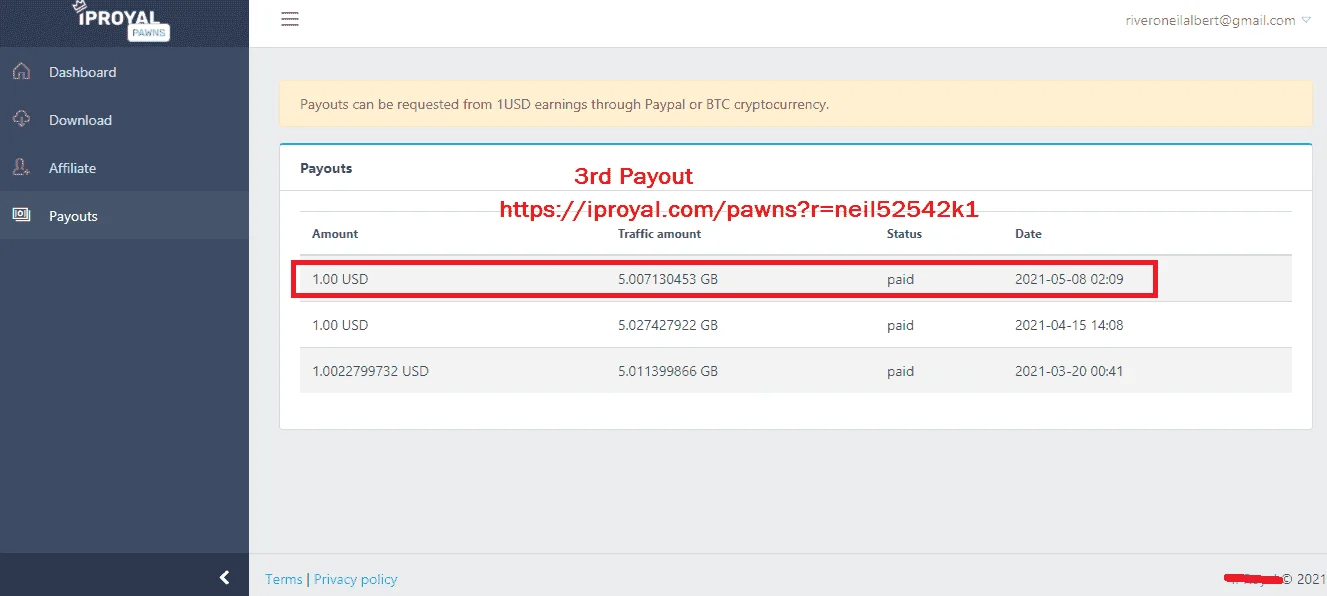
Task: Click the IPRoyal Pawns logo
Action: [123, 21]
